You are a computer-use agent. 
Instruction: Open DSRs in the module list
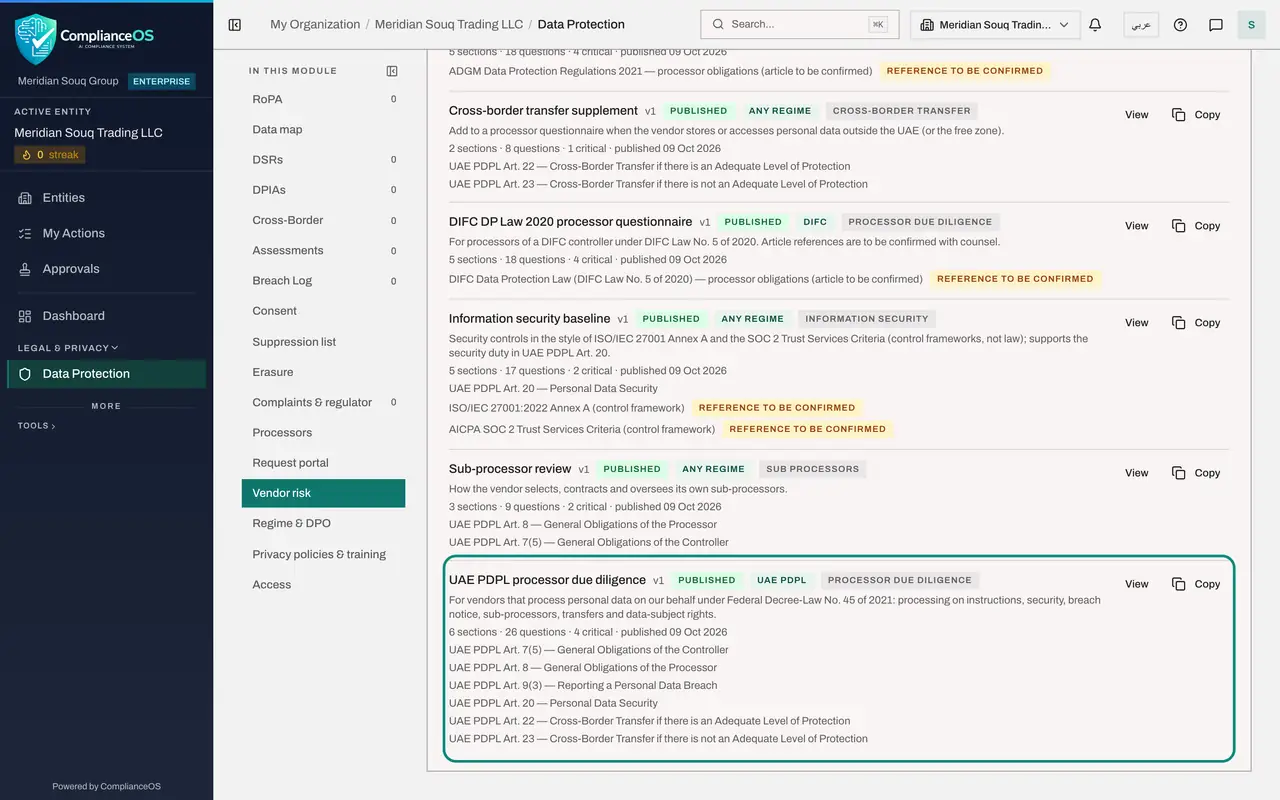coord(323,160)
